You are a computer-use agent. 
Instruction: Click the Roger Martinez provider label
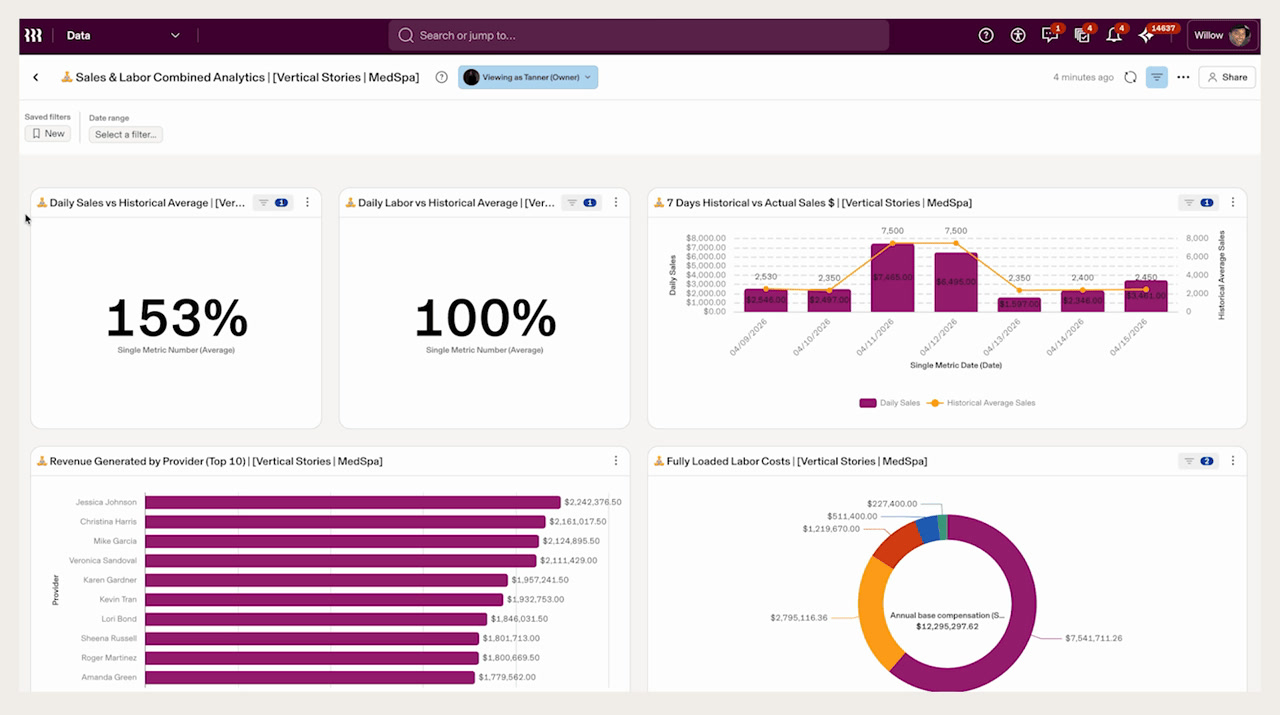pos(109,658)
